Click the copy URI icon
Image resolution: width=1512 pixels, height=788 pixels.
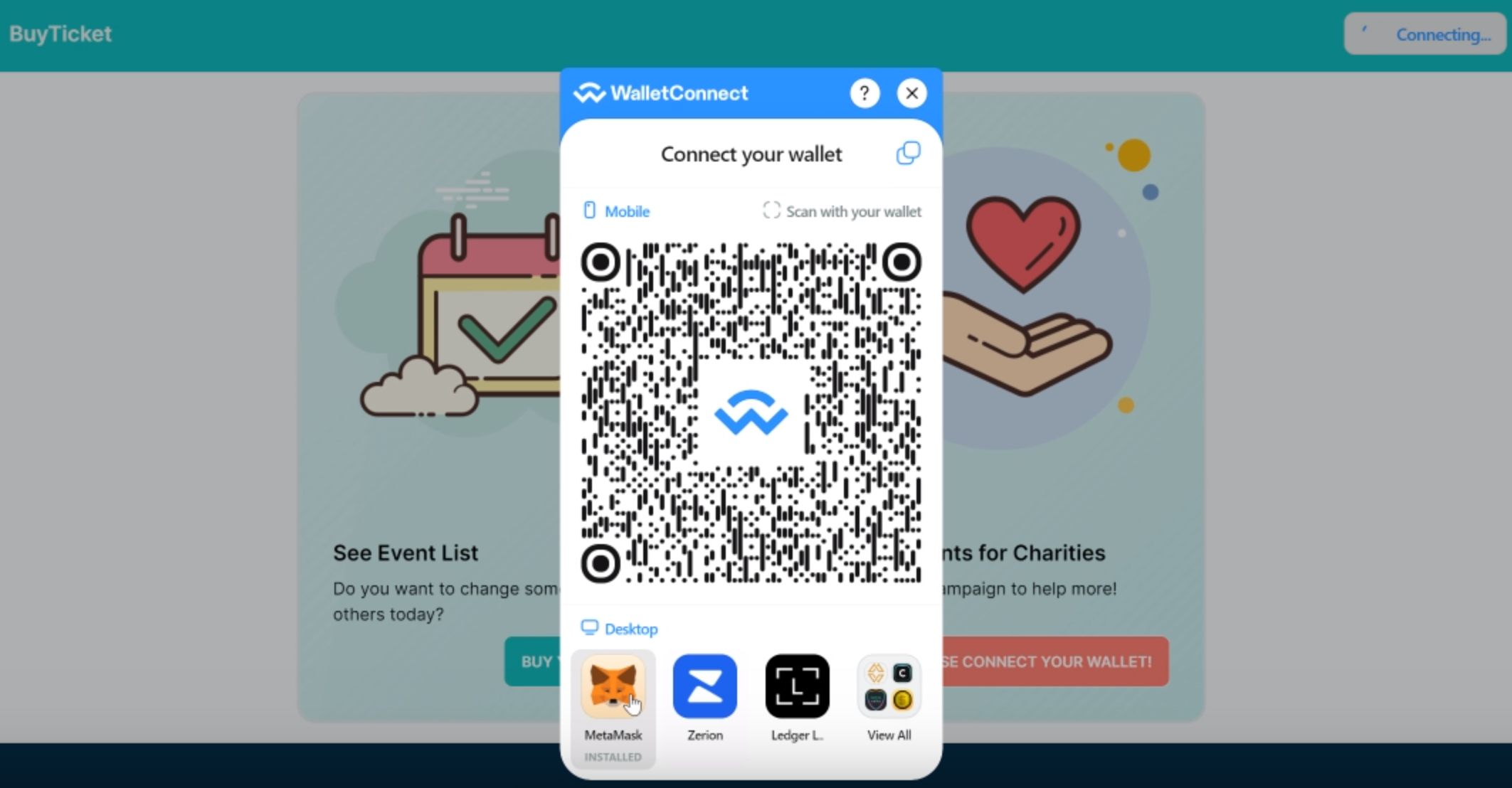click(x=908, y=153)
